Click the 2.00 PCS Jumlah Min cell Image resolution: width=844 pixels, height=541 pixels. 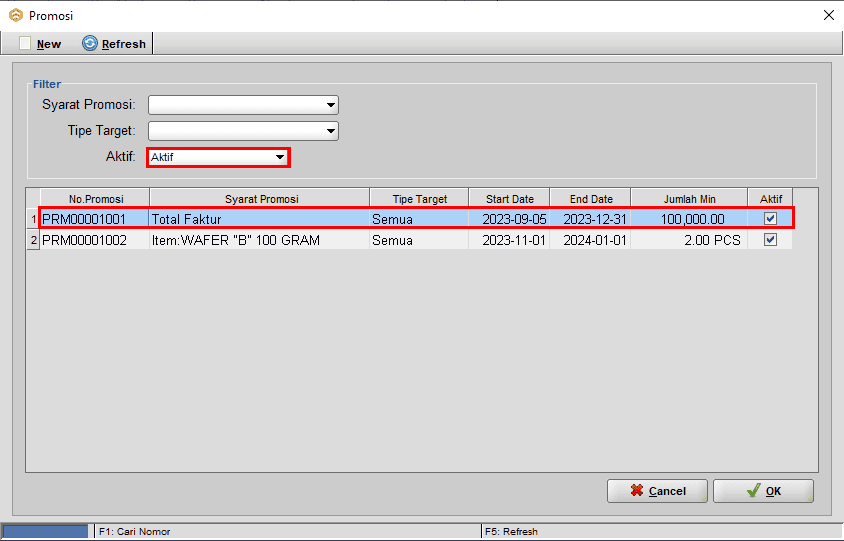click(x=689, y=240)
